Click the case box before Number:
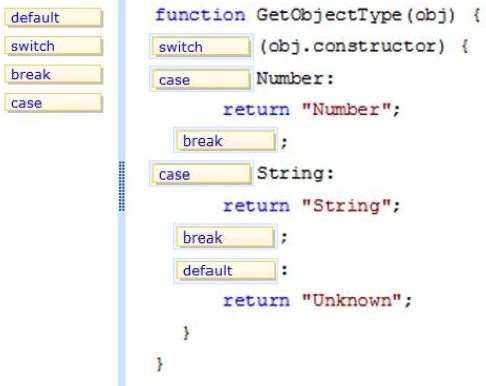This screenshot has width=486, height=386. coord(201,80)
